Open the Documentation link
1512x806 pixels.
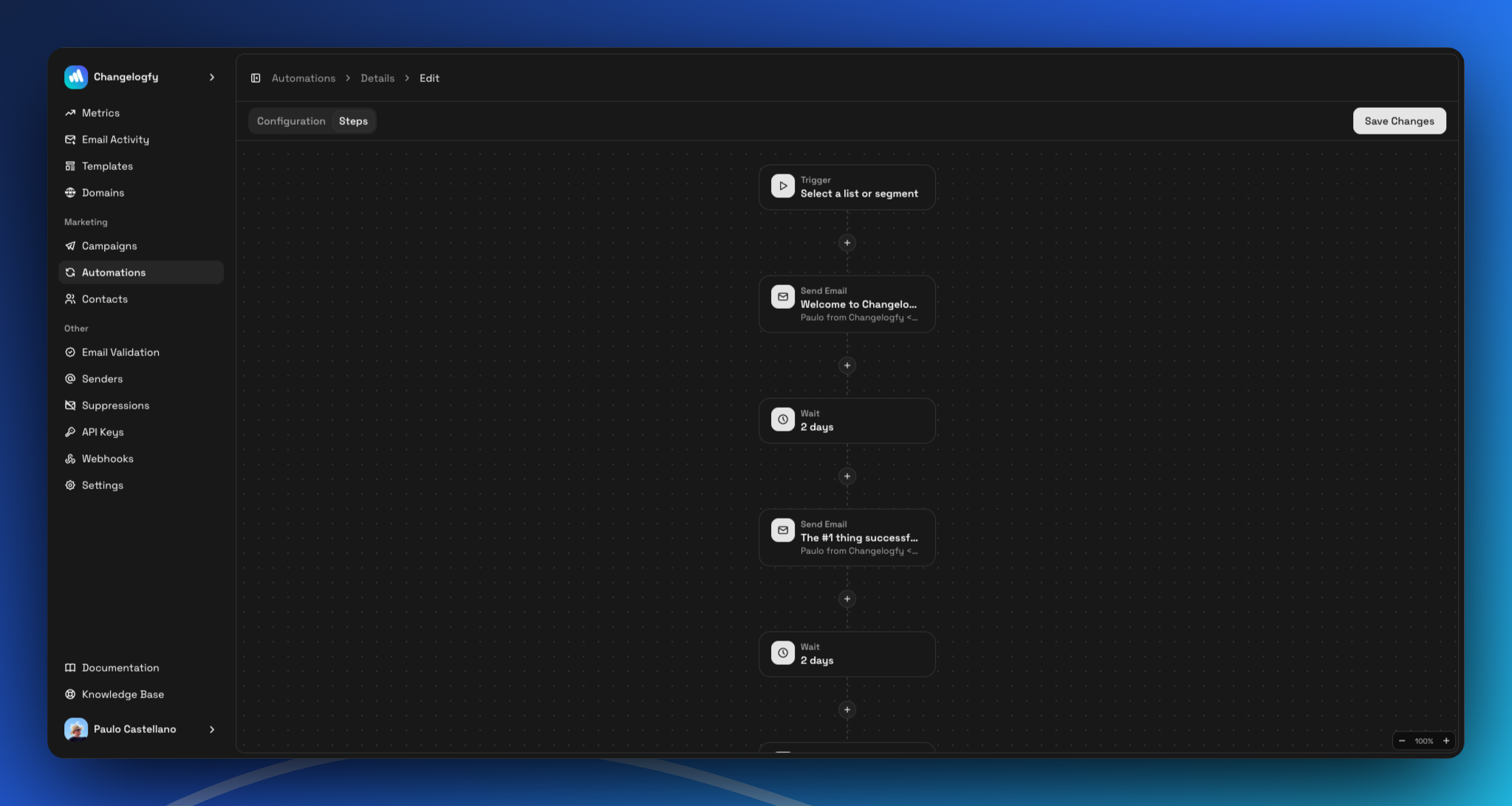120,667
